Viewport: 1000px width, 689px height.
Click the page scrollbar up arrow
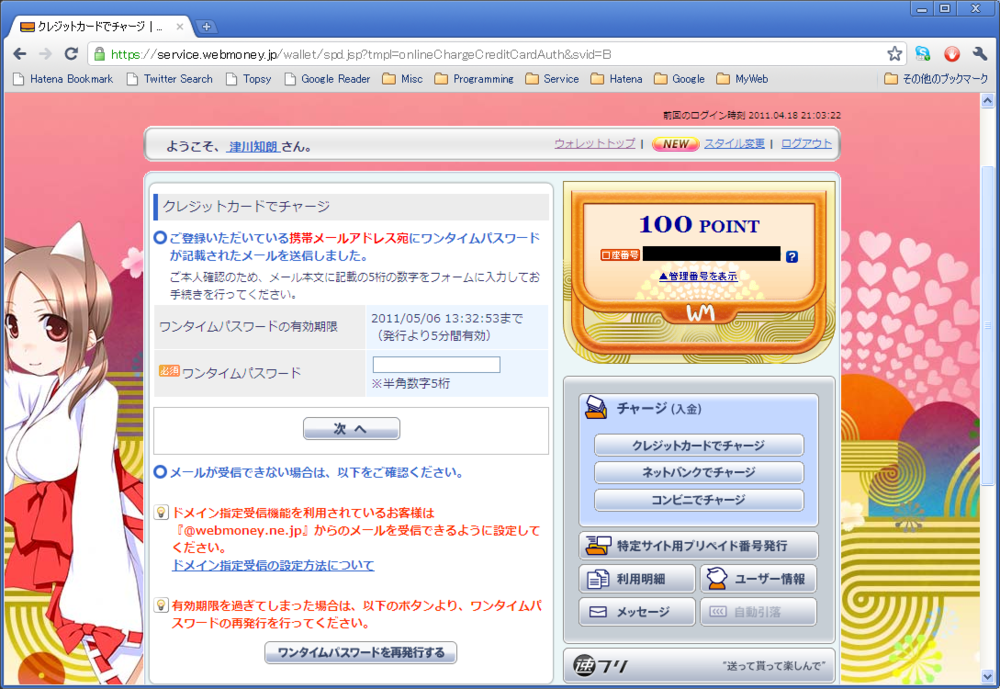tap(987, 101)
